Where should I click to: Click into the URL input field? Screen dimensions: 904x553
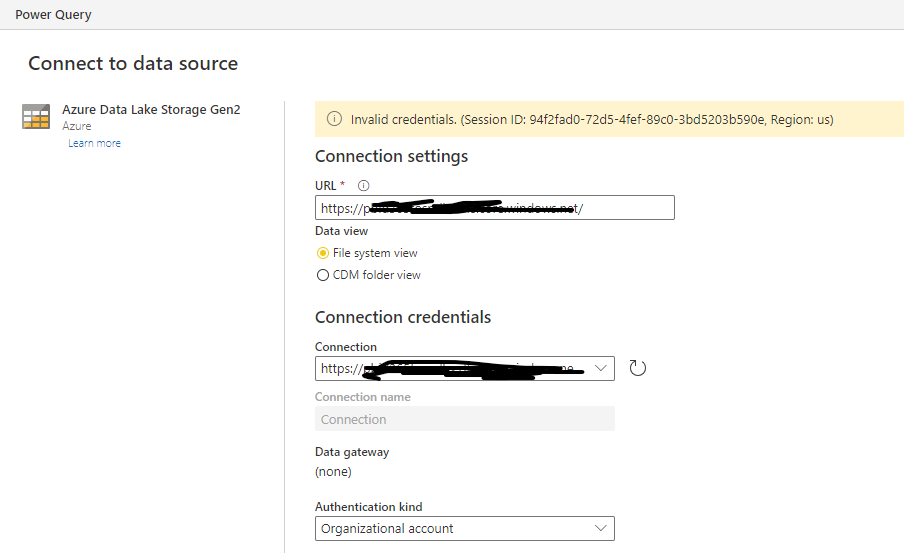click(x=495, y=208)
